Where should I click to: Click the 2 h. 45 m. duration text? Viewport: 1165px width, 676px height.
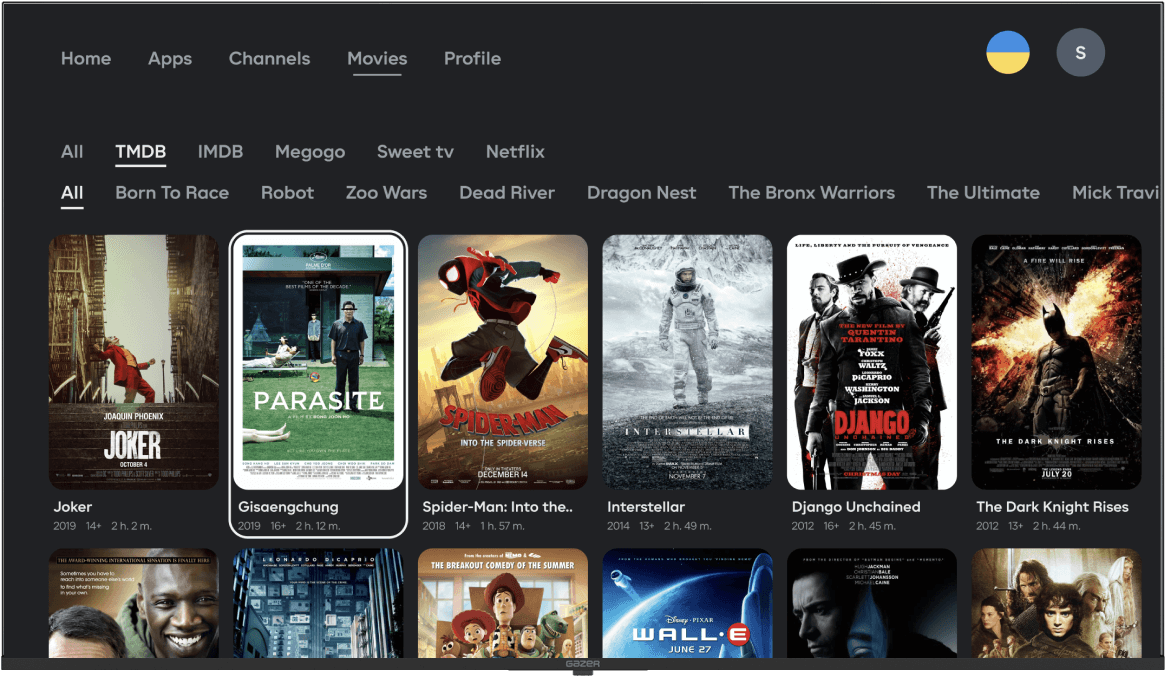pyautogui.click(x=872, y=526)
